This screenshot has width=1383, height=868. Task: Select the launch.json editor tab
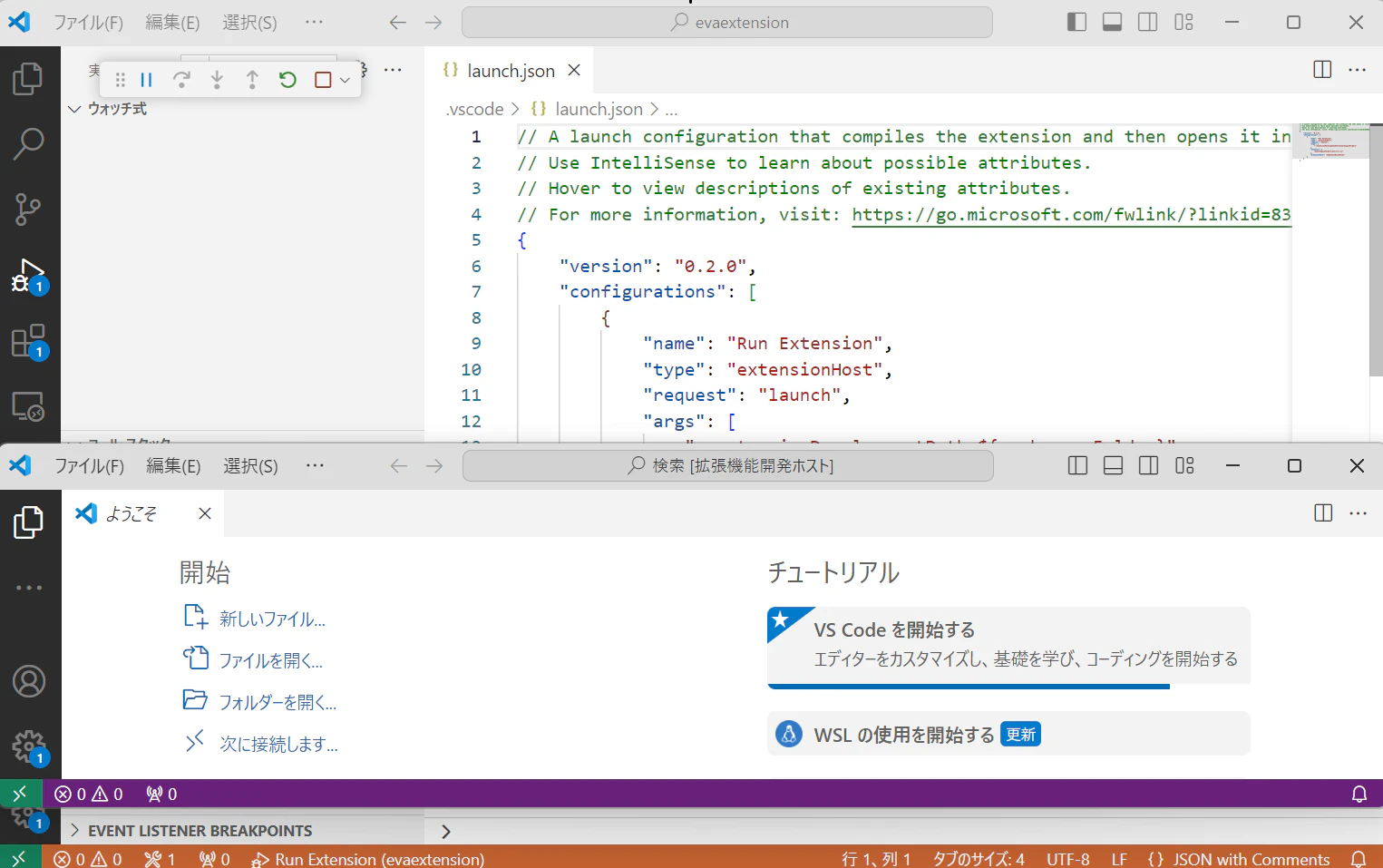[510, 70]
